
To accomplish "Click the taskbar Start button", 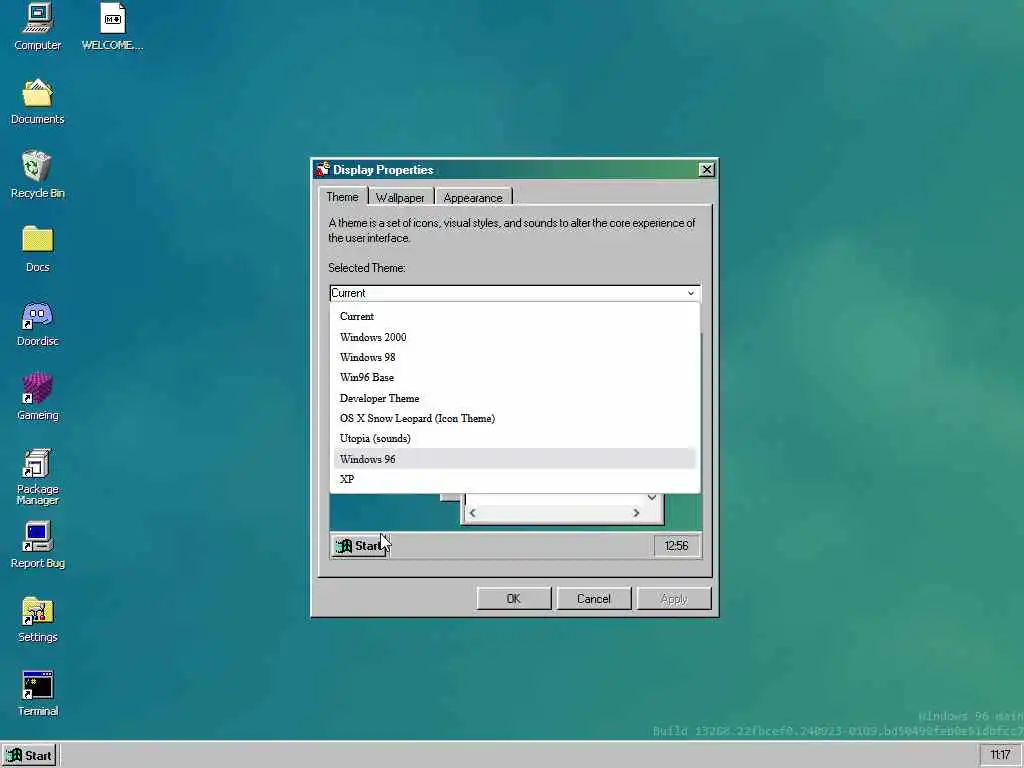I will pos(29,756).
